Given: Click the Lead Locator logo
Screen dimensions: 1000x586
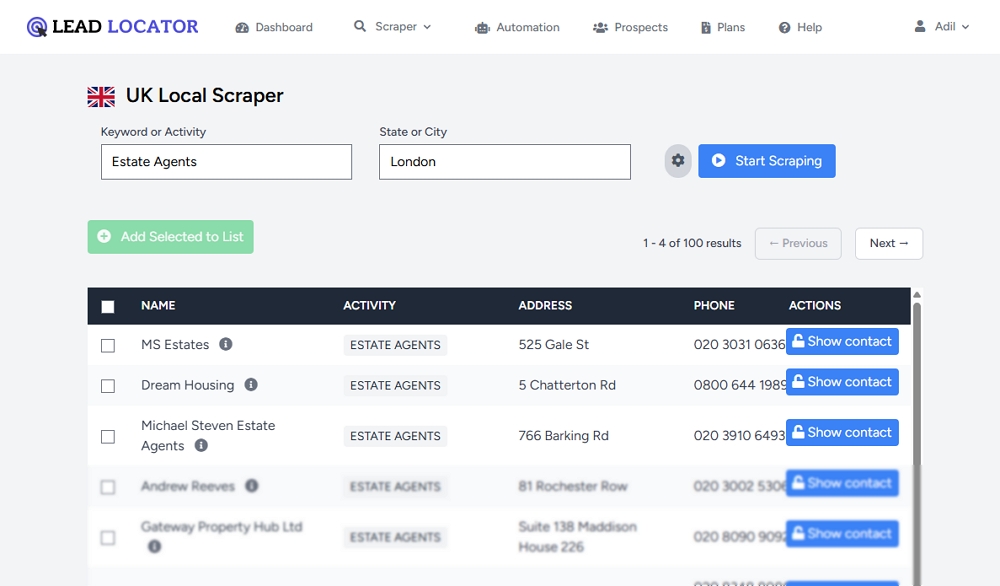Looking at the screenshot, I should point(112,27).
